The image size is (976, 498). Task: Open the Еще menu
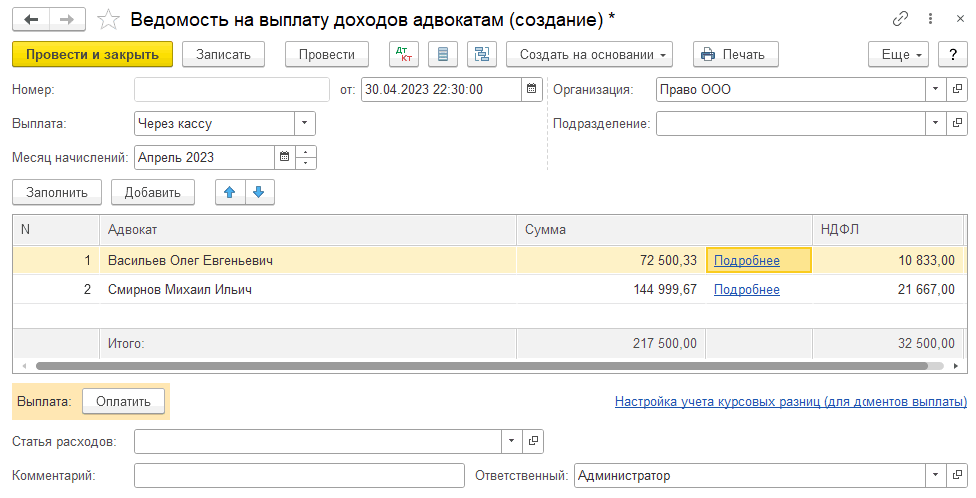click(898, 54)
